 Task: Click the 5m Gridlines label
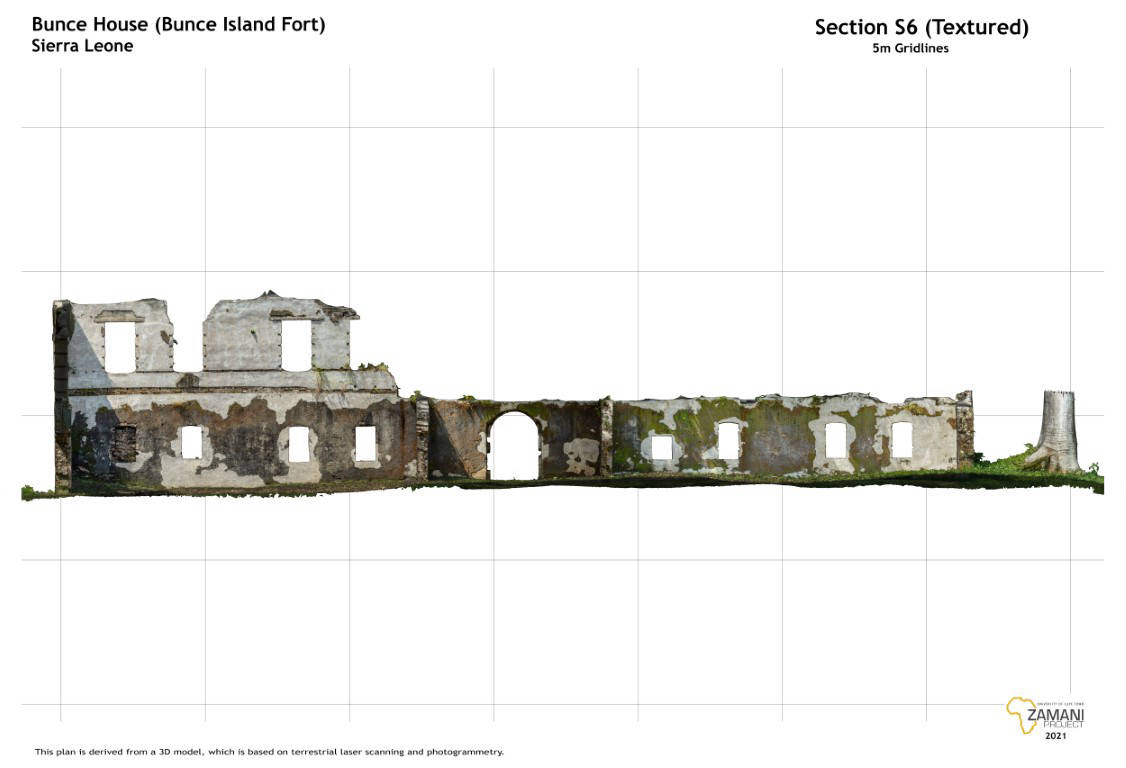point(910,48)
